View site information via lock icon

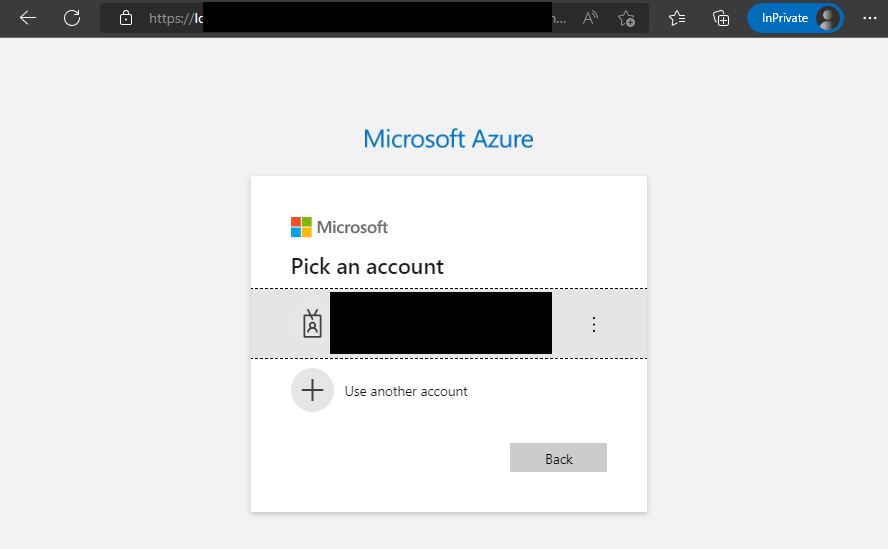point(125,18)
